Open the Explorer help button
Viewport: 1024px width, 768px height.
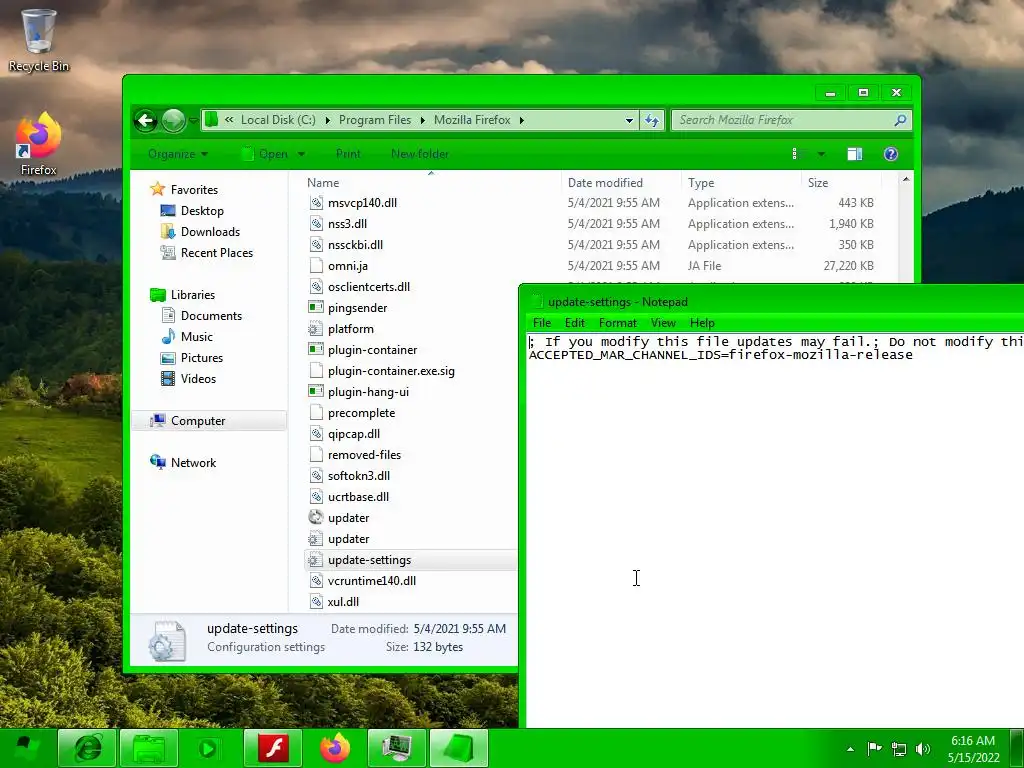[x=891, y=154]
